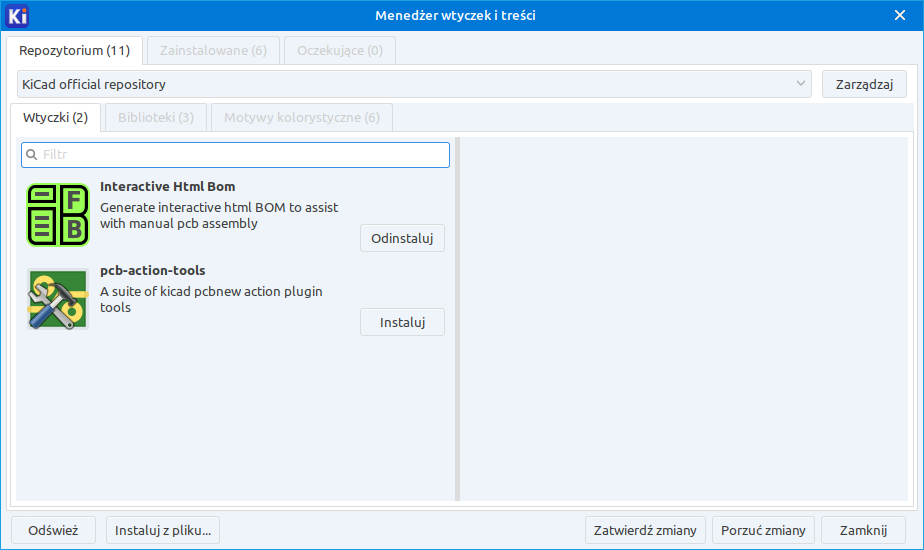Click the KiCad logo icon in title bar
924x550 pixels.
click(16, 16)
